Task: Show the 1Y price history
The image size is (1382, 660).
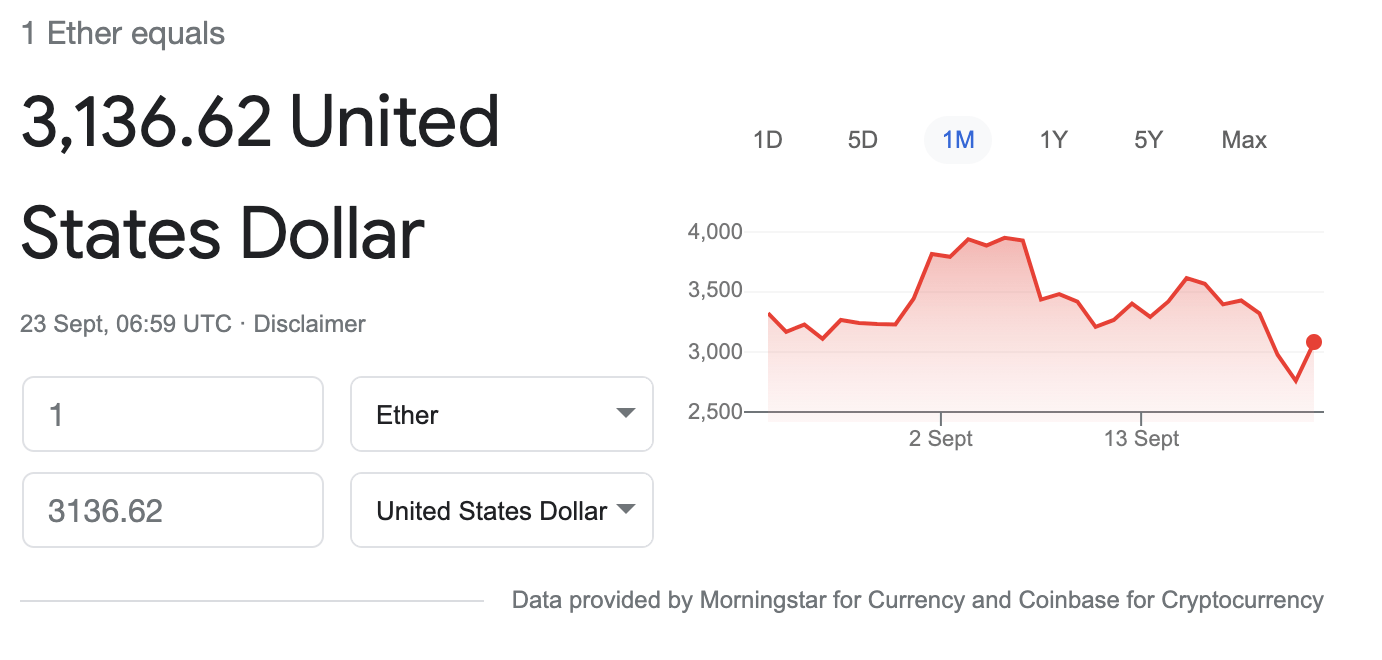Action: click(1053, 140)
